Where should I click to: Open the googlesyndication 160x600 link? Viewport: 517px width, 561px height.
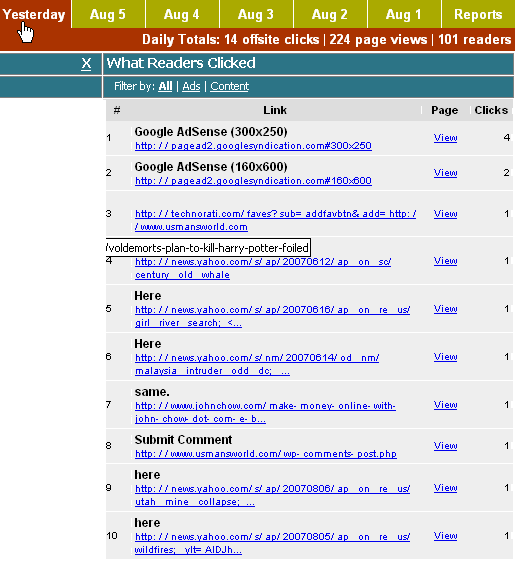(253, 181)
